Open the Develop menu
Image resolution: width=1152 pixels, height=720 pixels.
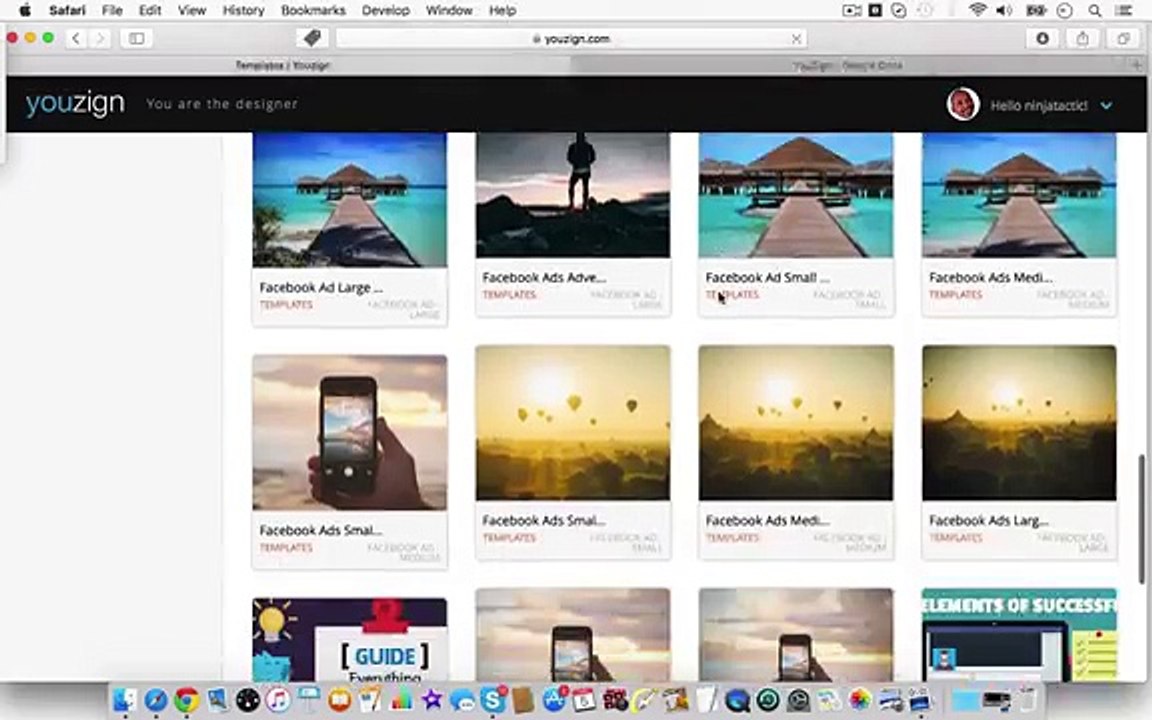[x=386, y=10]
